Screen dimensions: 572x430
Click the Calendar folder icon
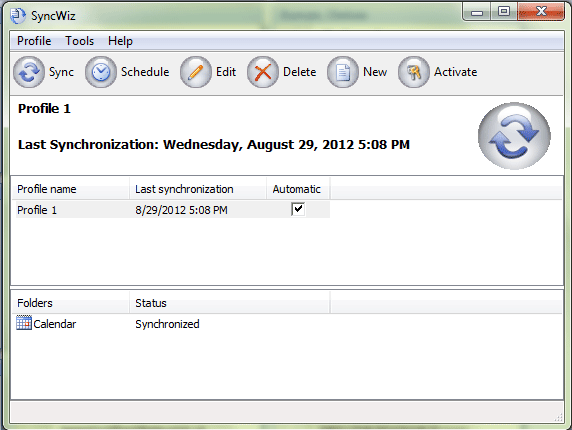coord(24,323)
